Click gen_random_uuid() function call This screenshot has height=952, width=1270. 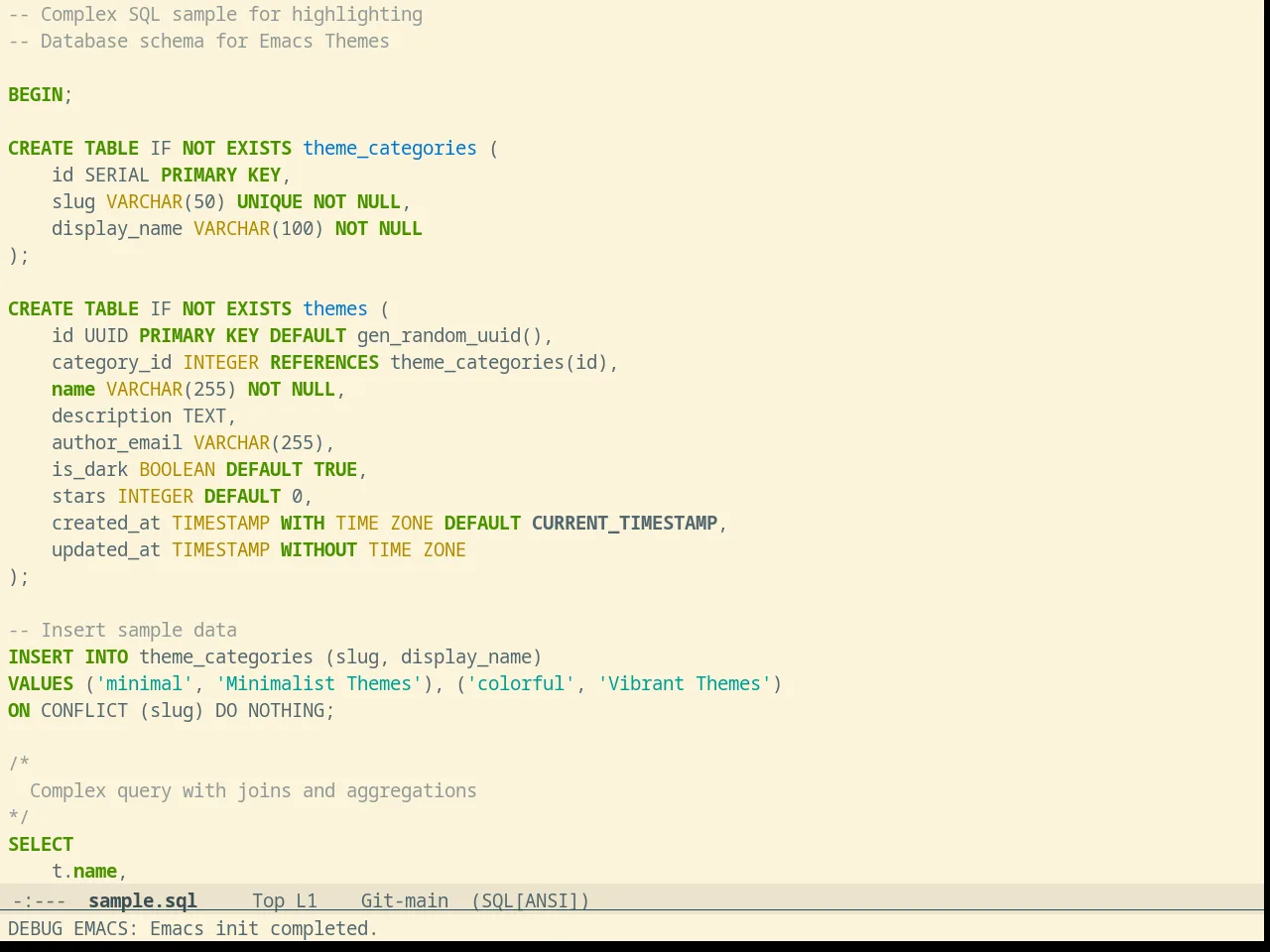[x=449, y=335]
